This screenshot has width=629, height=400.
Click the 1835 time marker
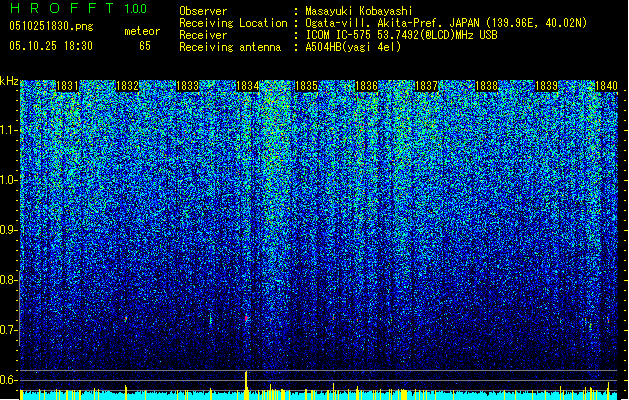306,86
